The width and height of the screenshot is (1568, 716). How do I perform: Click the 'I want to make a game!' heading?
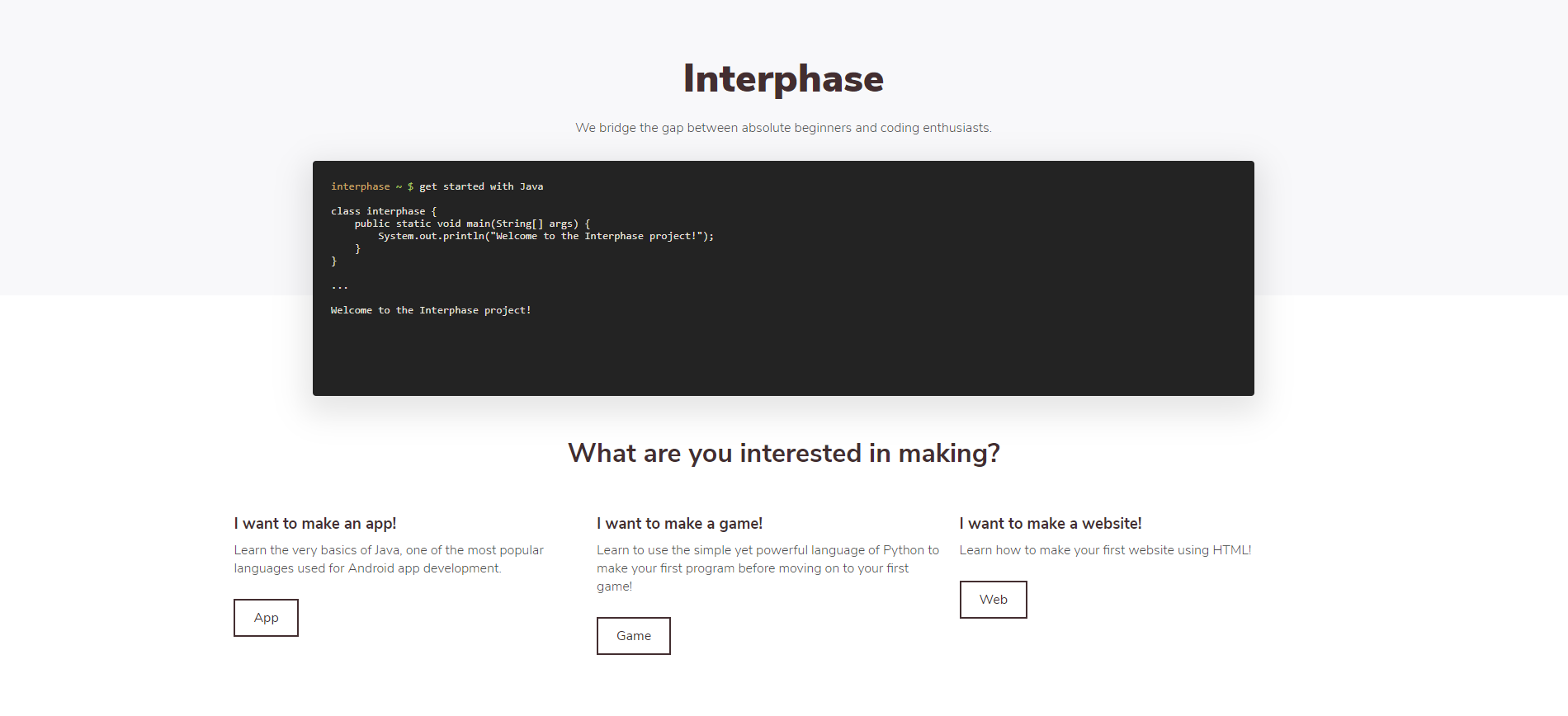[678, 522]
